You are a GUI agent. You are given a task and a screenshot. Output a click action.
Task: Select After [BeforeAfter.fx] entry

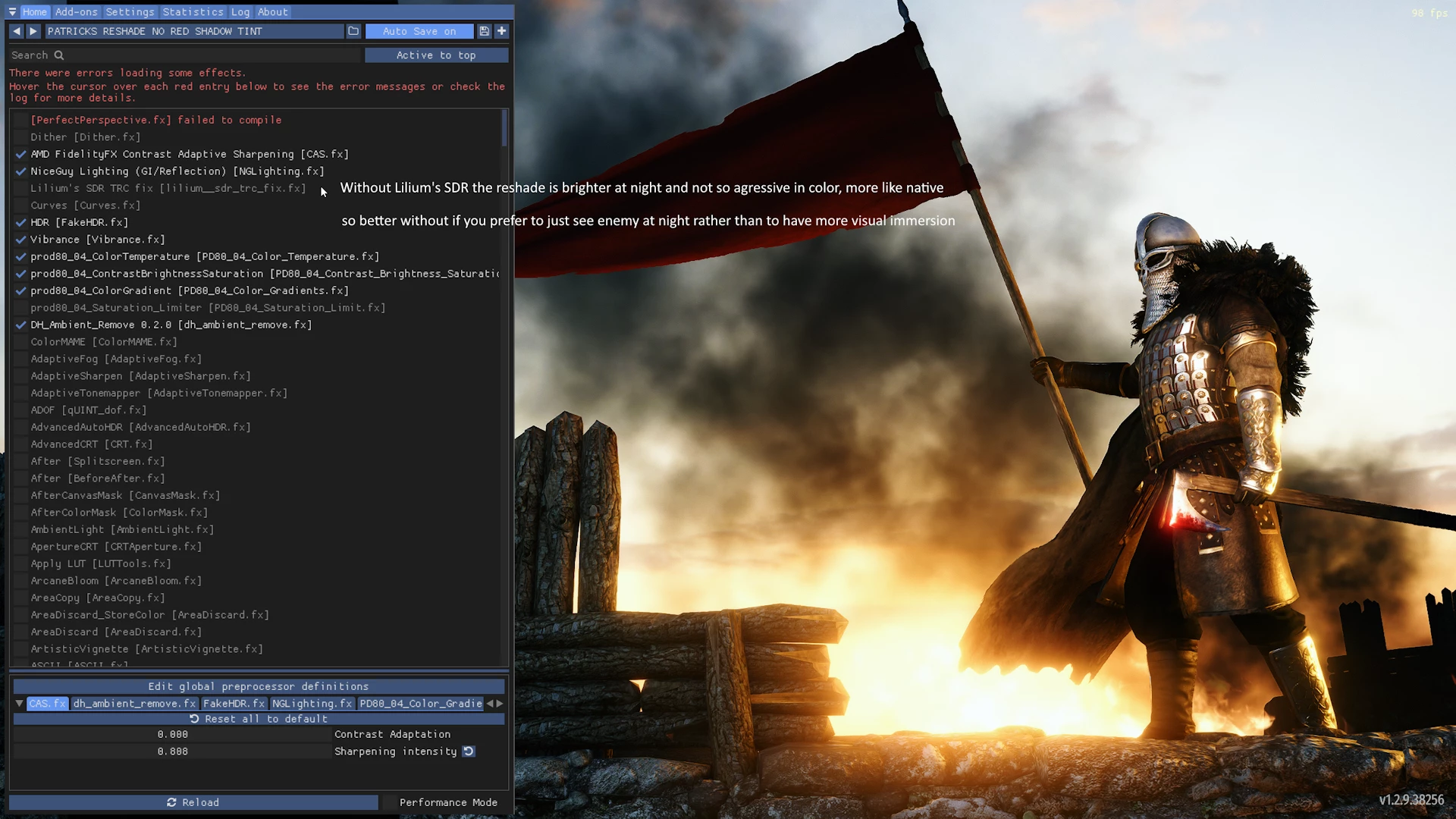point(97,479)
